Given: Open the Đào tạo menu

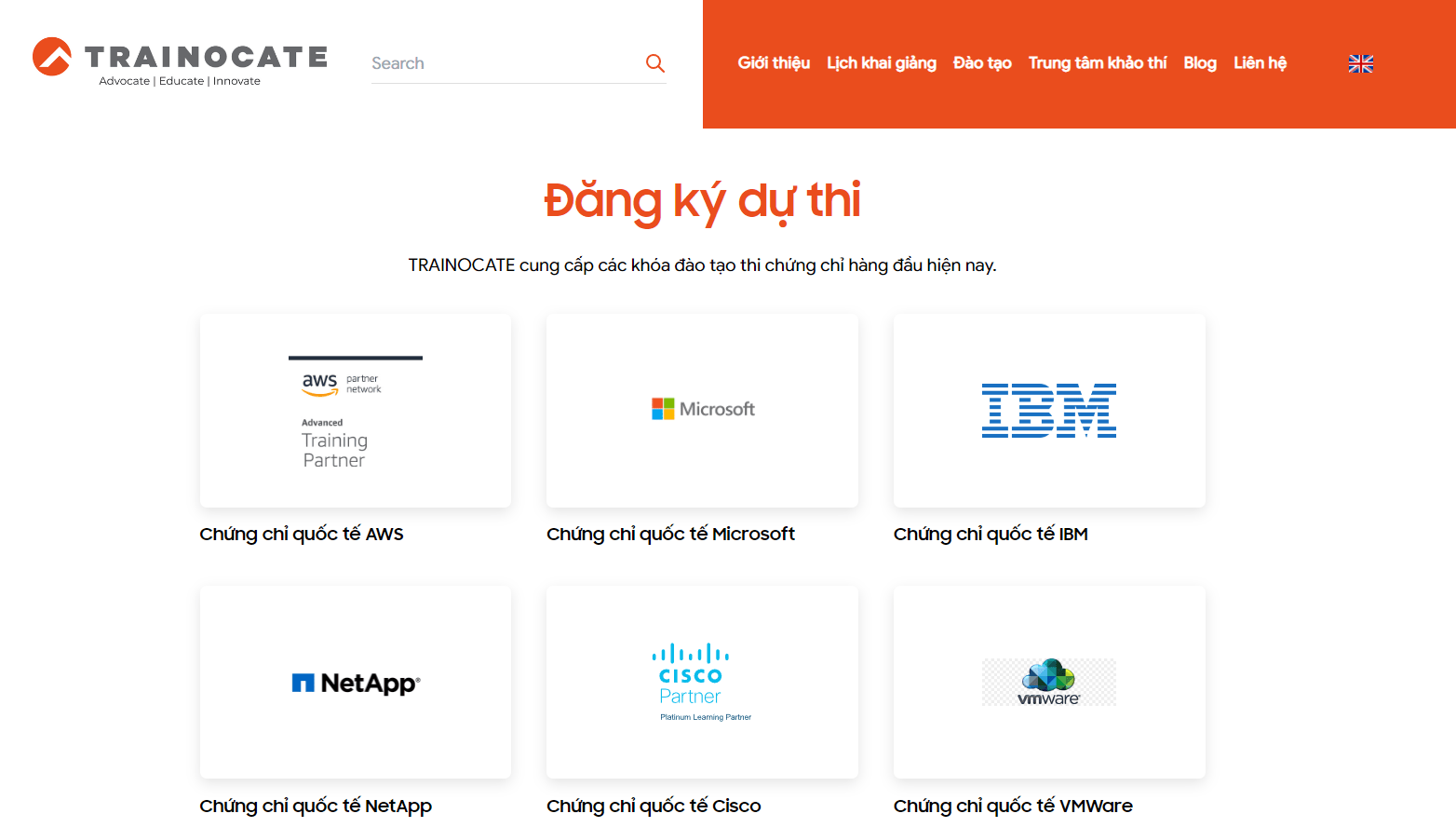Looking at the screenshot, I should [x=981, y=63].
